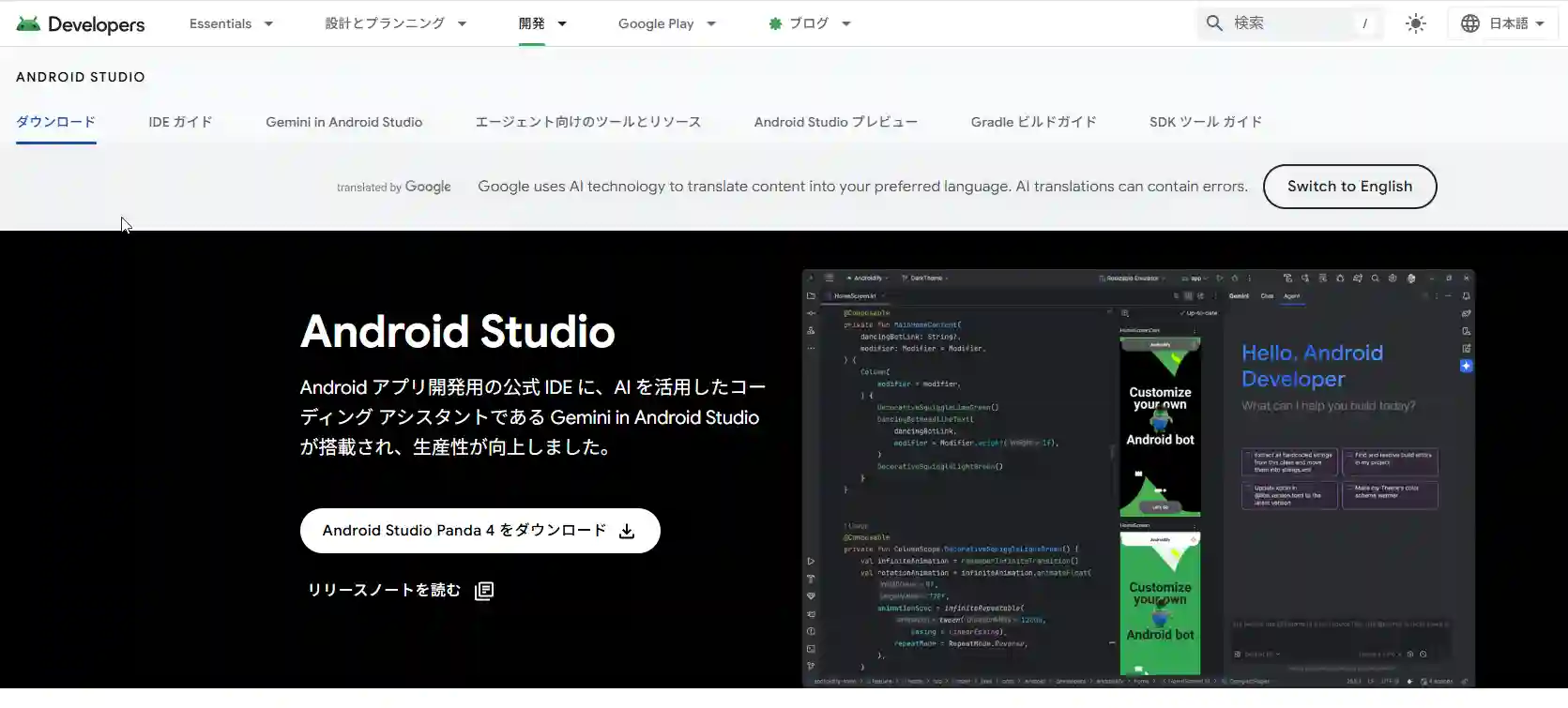Click the release notes document icon
1568x708 pixels.
[x=484, y=590]
